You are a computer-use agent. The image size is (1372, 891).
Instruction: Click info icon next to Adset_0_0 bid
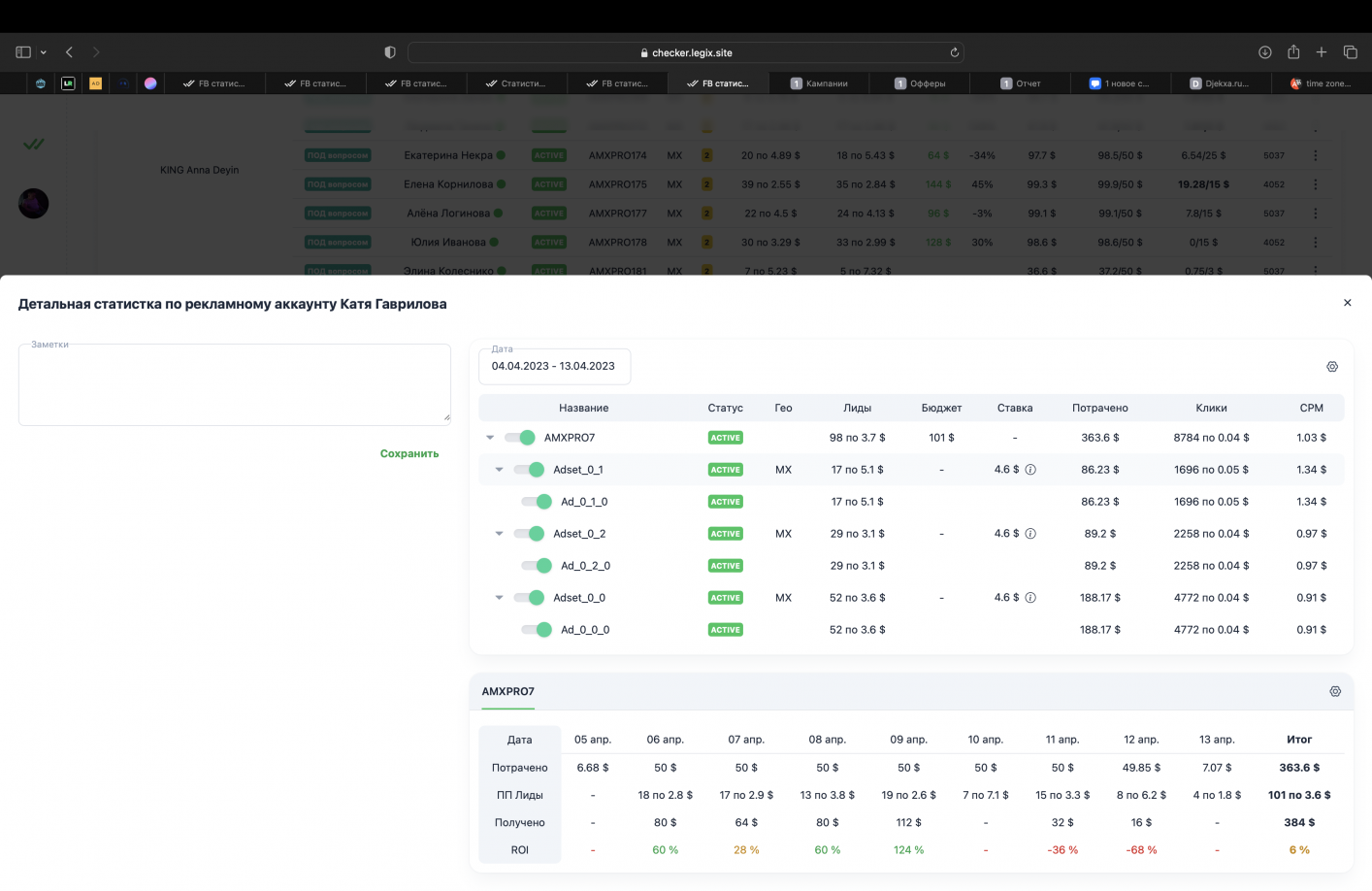(1030, 598)
